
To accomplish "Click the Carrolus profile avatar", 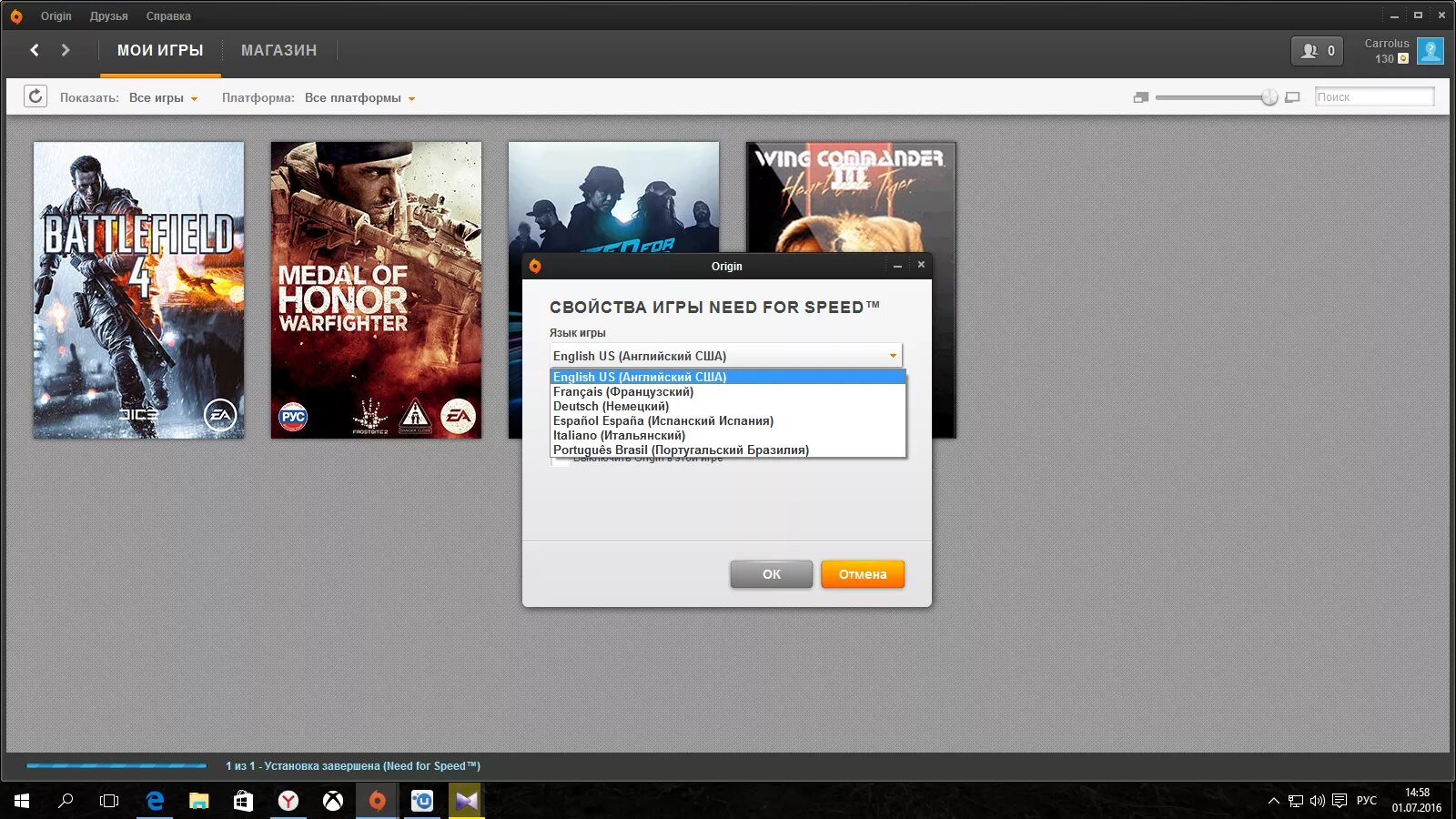I will pos(1431,51).
